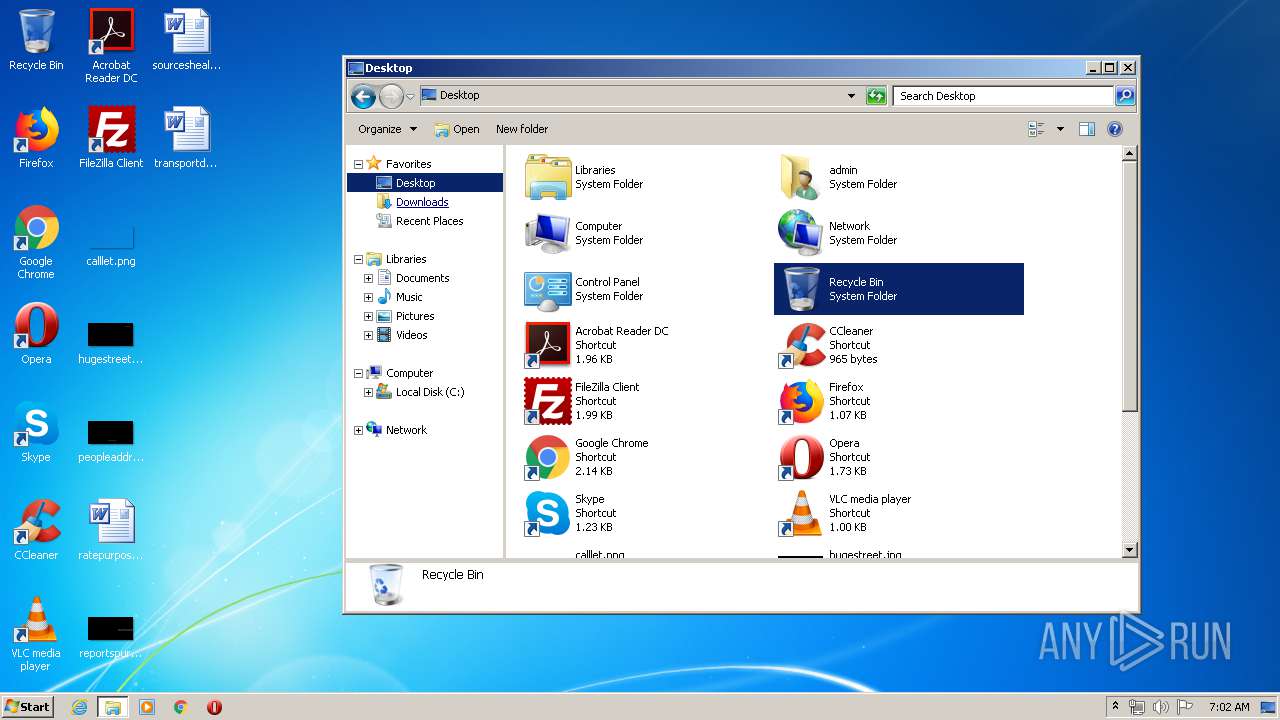Image resolution: width=1280 pixels, height=720 pixels.
Task: Expand the Pictures library node
Action: (x=368, y=316)
